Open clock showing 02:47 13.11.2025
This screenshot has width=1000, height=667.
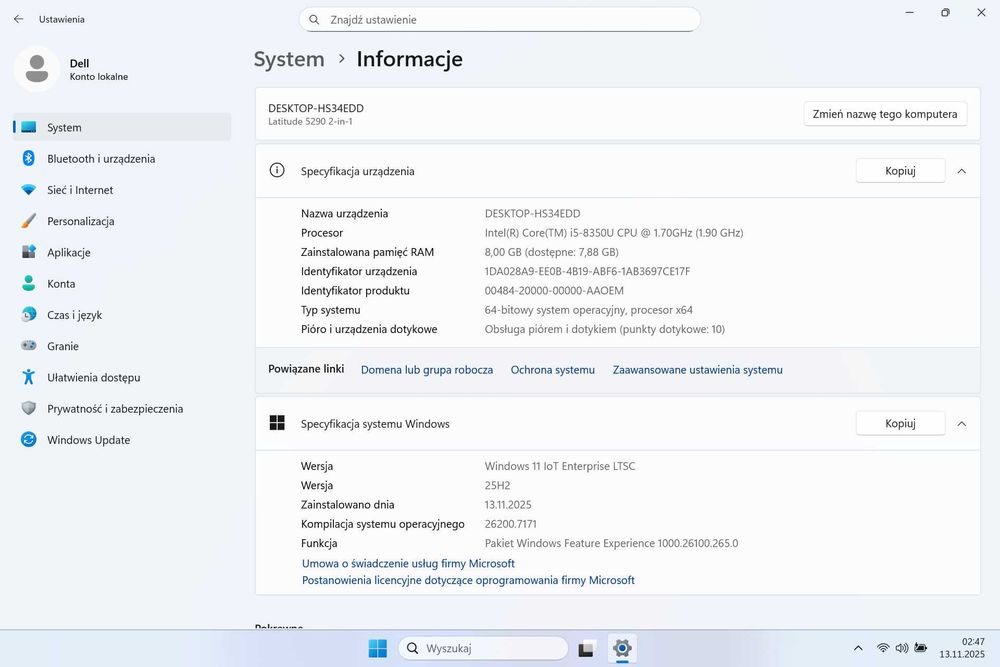(962, 648)
